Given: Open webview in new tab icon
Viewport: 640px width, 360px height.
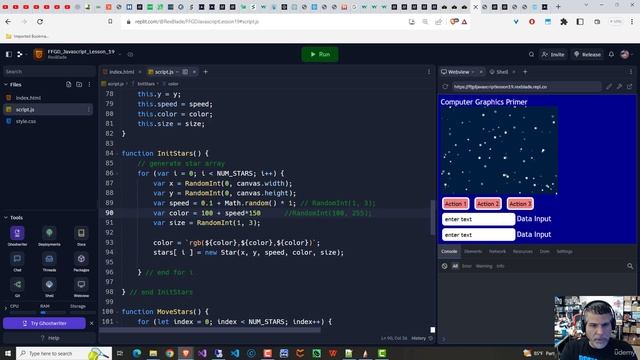Looking at the screenshot, I should point(629,87).
